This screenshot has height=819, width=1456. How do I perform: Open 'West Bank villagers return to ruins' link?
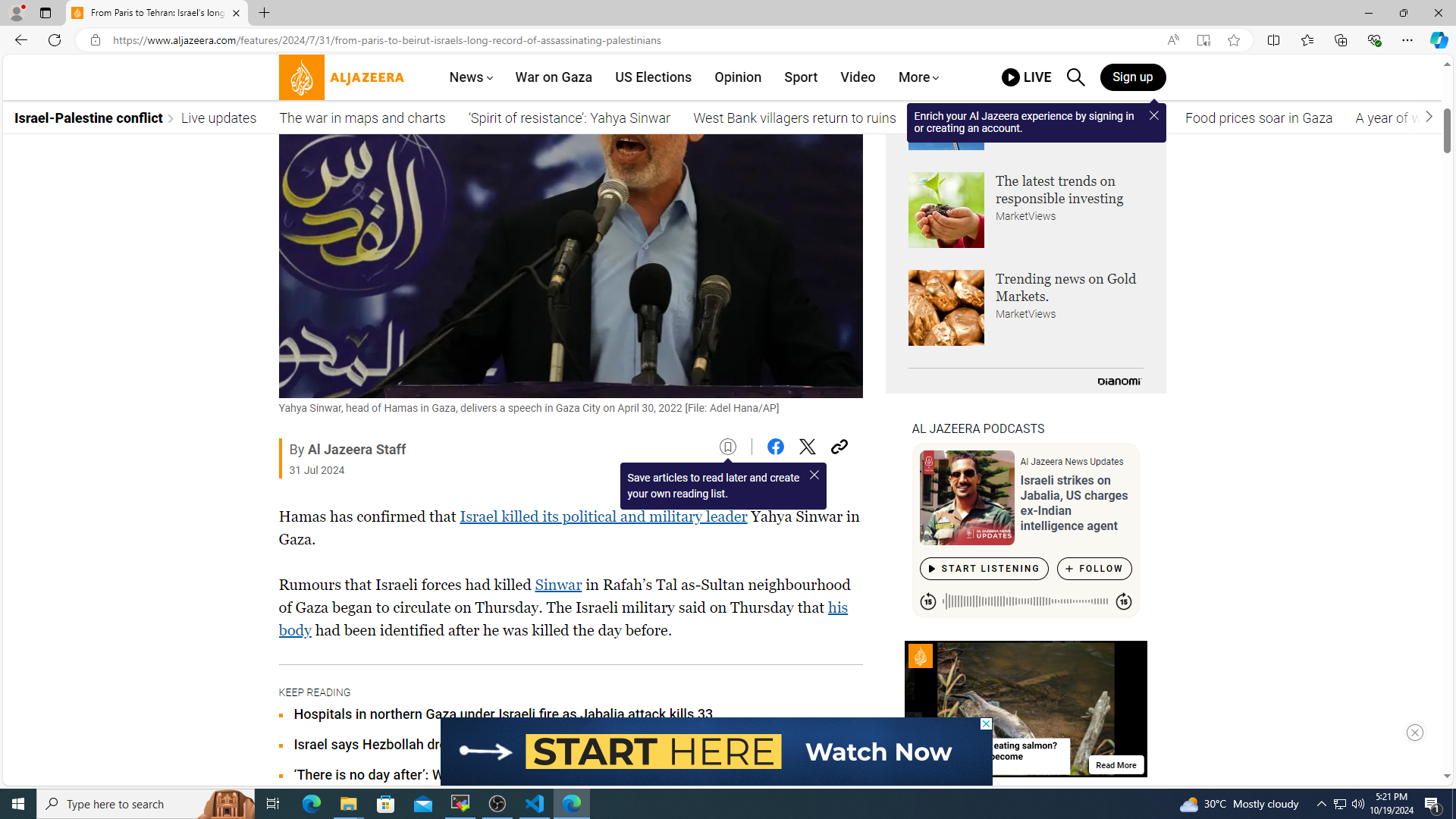795,118
